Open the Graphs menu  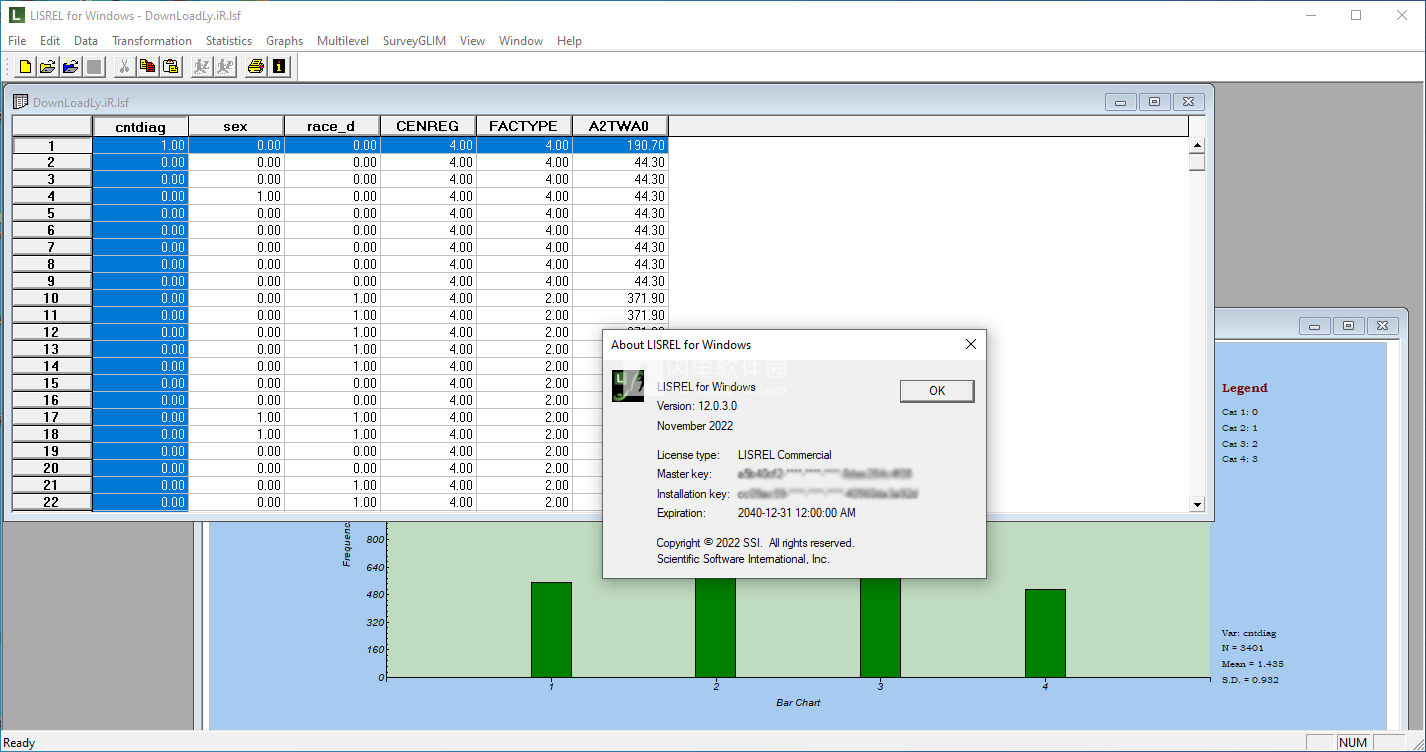[284, 41]
